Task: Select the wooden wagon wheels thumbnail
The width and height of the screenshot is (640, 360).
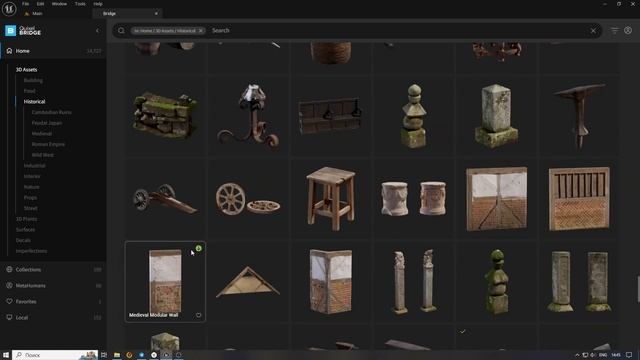Action: coord(248,199)
